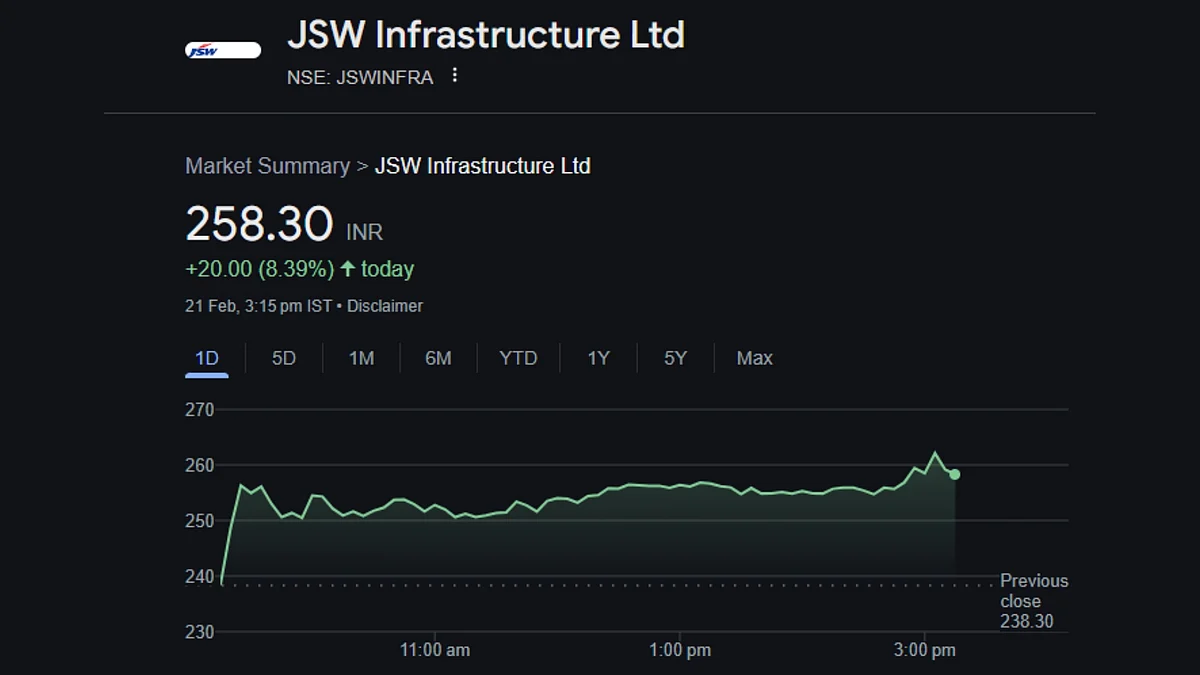This screenshot has height=675, width=1200.
Task: Click the 21 Feb, 3:15 pm IST timestamp
Action: (259, 306)
